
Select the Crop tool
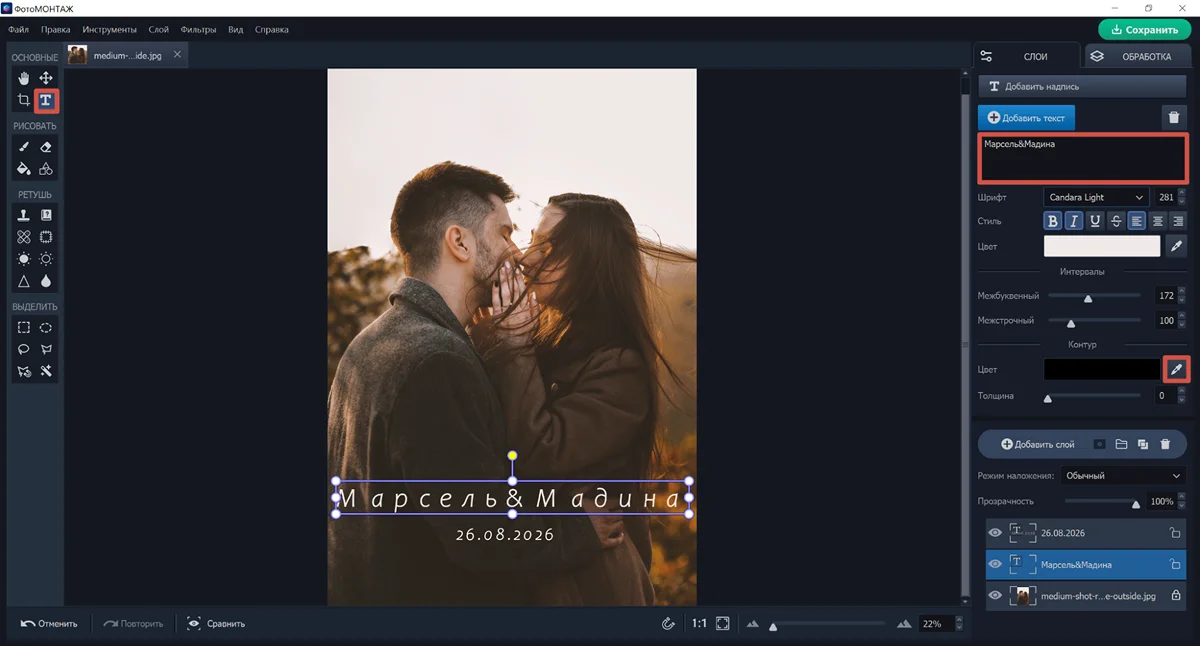click(x=24, y=101)
